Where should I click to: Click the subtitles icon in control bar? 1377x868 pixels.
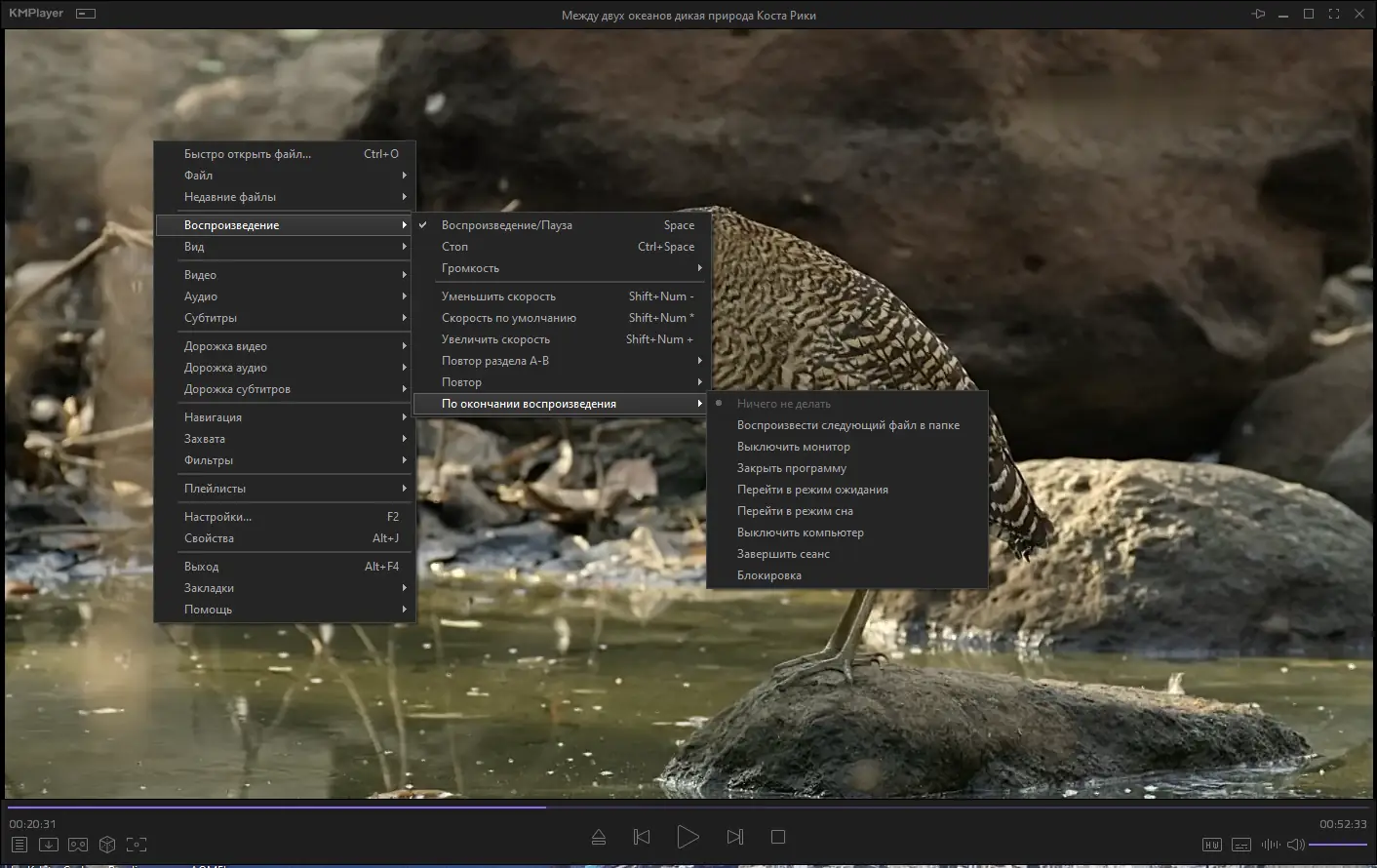pos(1241,845)
